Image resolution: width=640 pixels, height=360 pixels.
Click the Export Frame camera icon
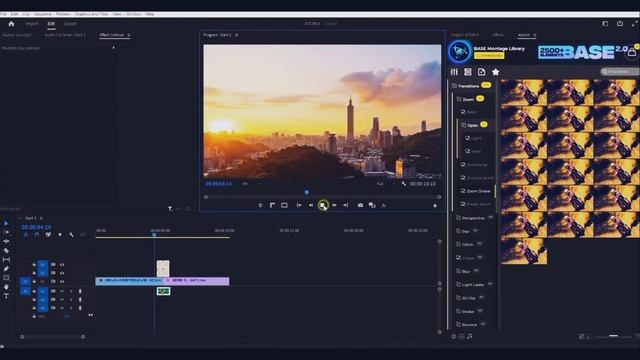click(x=360, y=205)
